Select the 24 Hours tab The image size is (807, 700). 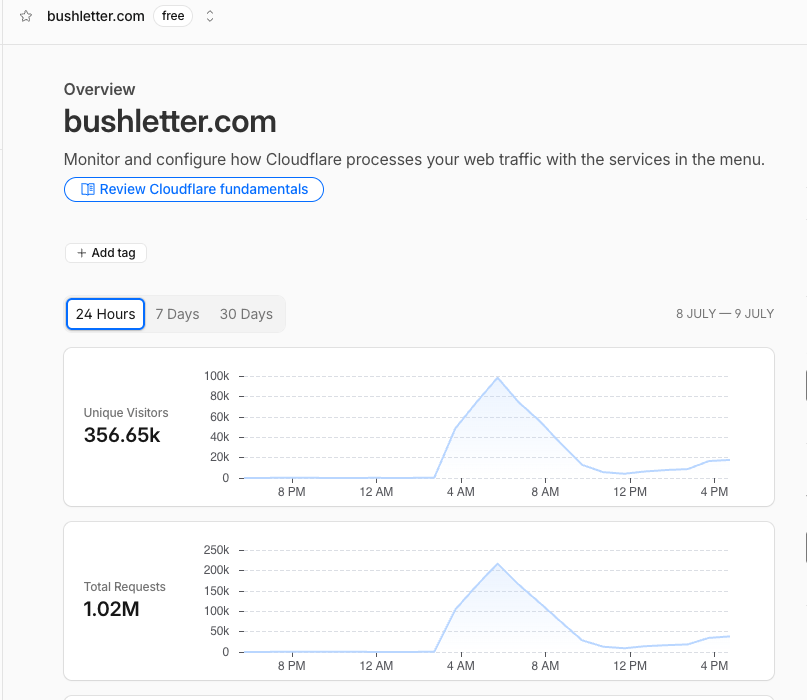coord(106,314)
